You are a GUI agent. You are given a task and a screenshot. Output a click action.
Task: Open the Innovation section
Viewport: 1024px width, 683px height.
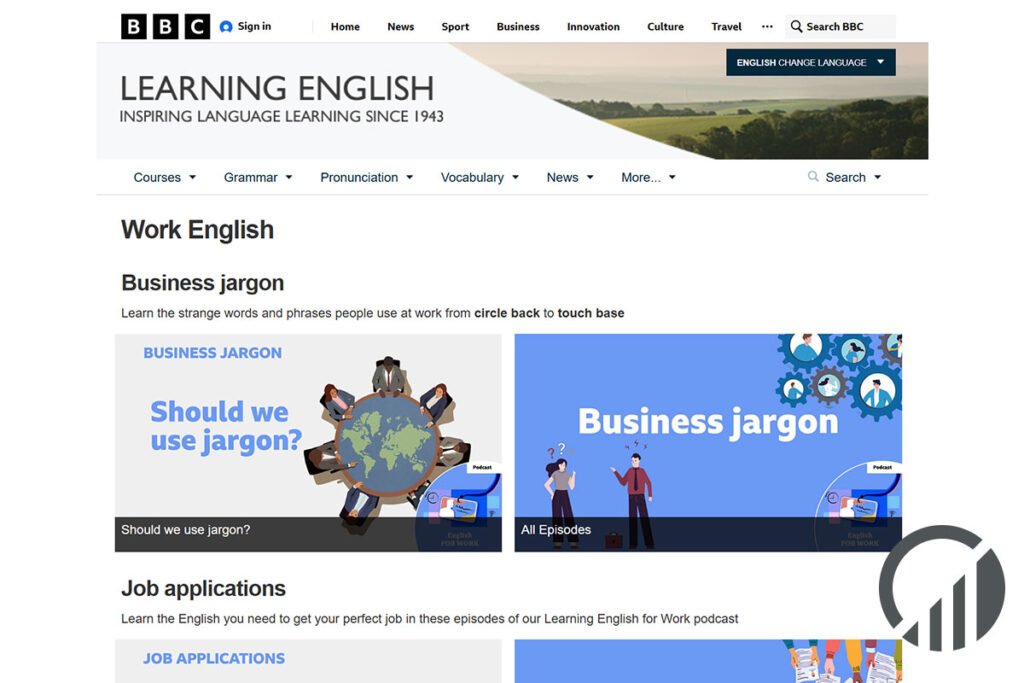coord(593,27)
